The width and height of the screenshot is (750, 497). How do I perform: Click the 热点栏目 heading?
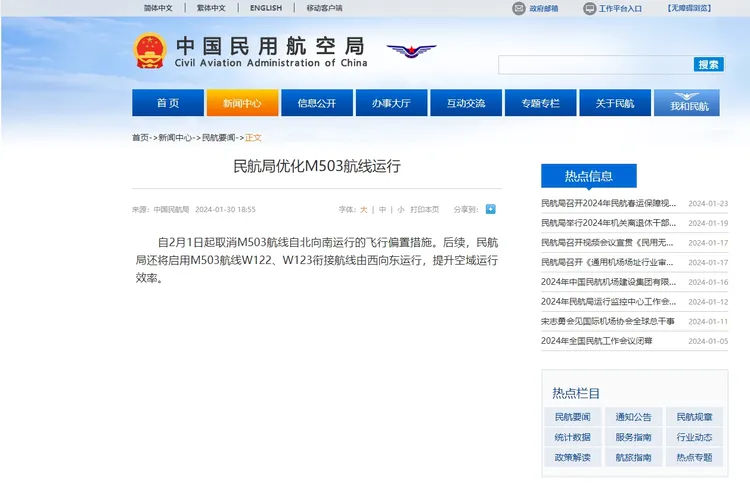576,393
